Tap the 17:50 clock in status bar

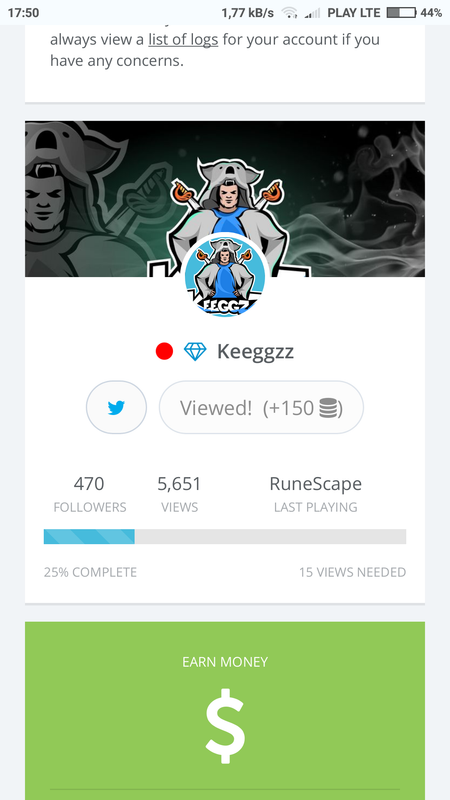23,13
